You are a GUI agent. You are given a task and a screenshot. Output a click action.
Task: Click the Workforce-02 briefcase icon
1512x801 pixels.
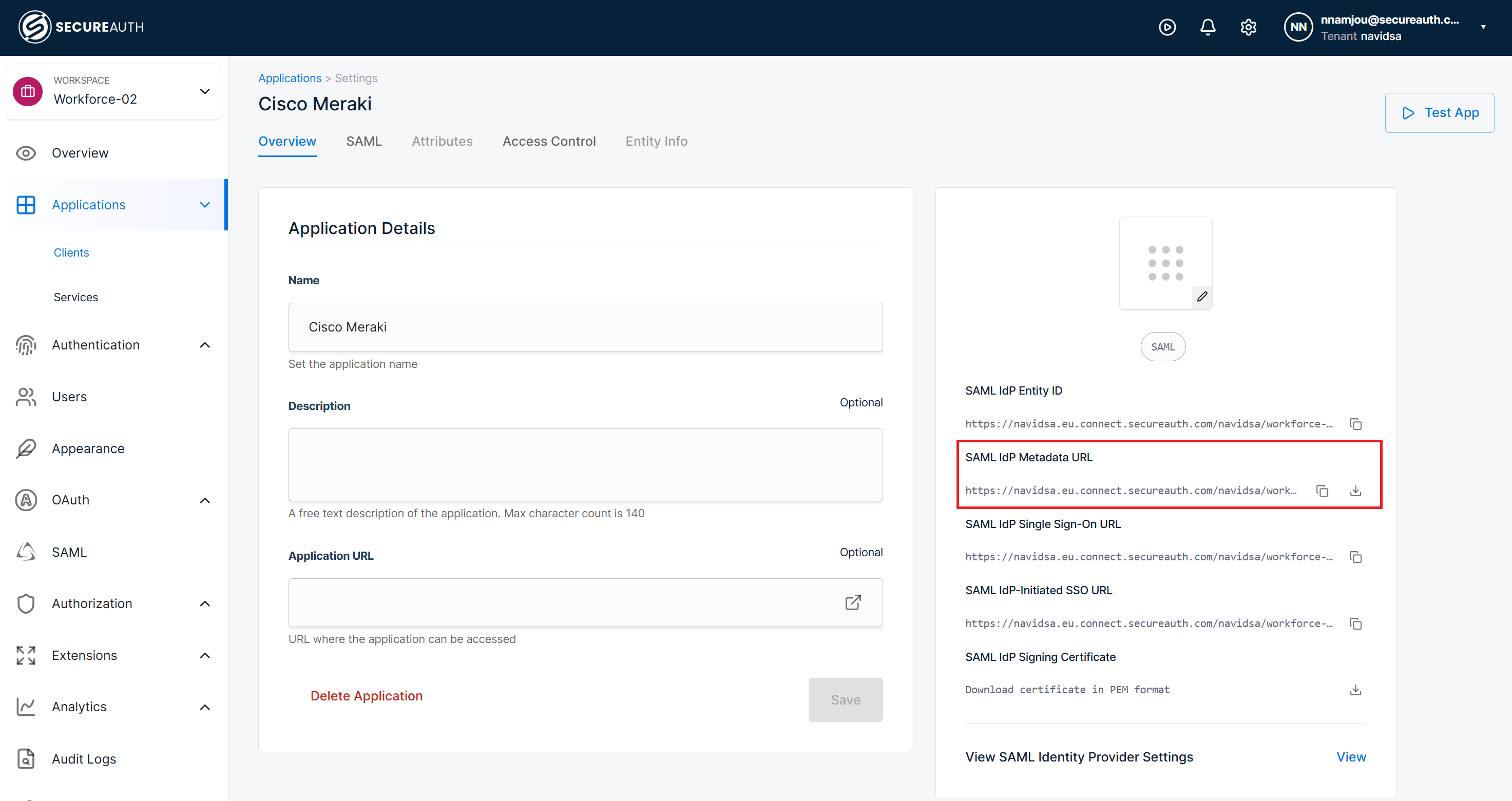[28, 91]
